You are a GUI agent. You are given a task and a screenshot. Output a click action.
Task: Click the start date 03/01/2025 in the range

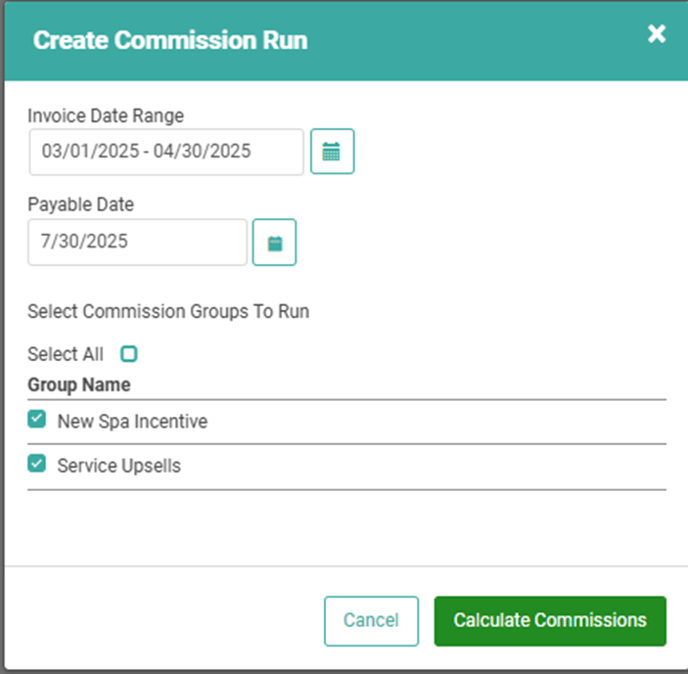click(90, 151)
